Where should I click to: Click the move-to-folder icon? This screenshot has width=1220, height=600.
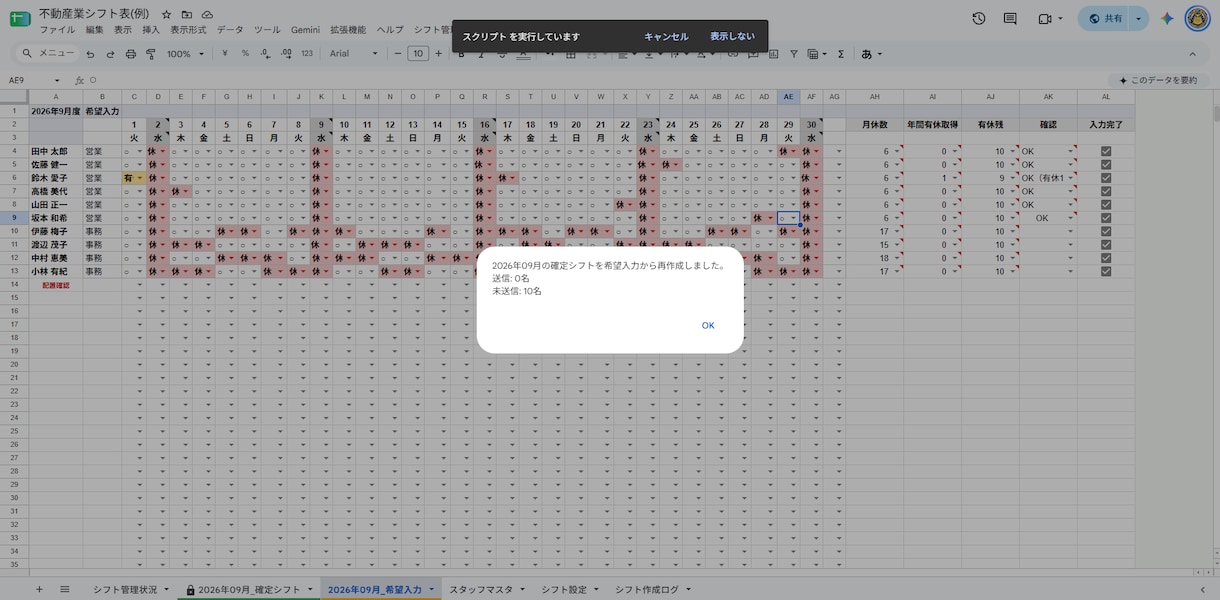[187, 15]
